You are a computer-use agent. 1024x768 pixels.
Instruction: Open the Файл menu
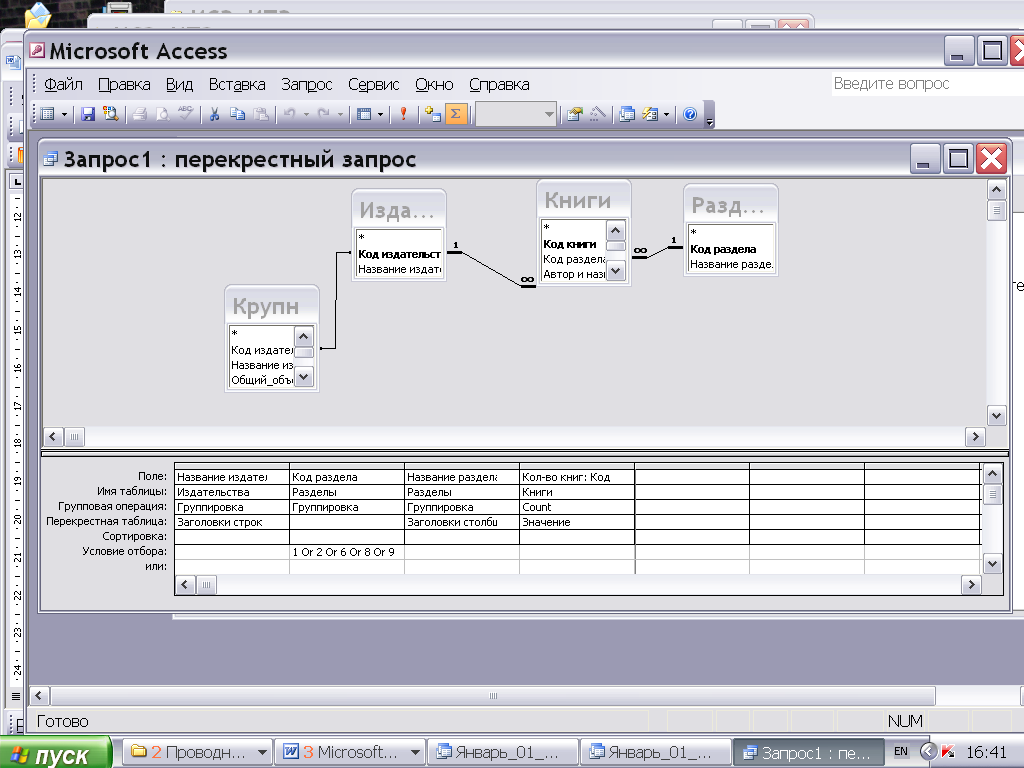tap(63, 84)
